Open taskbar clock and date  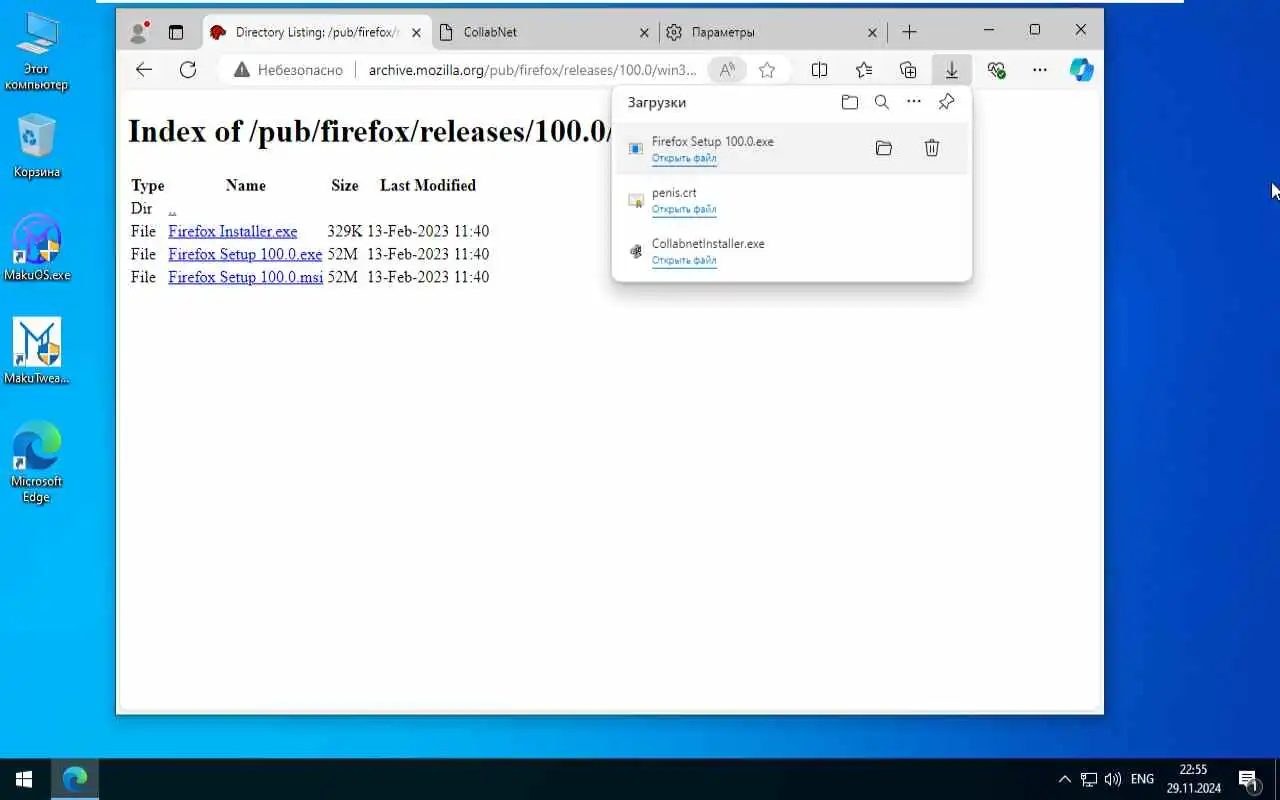click(x=1193, y=779)
